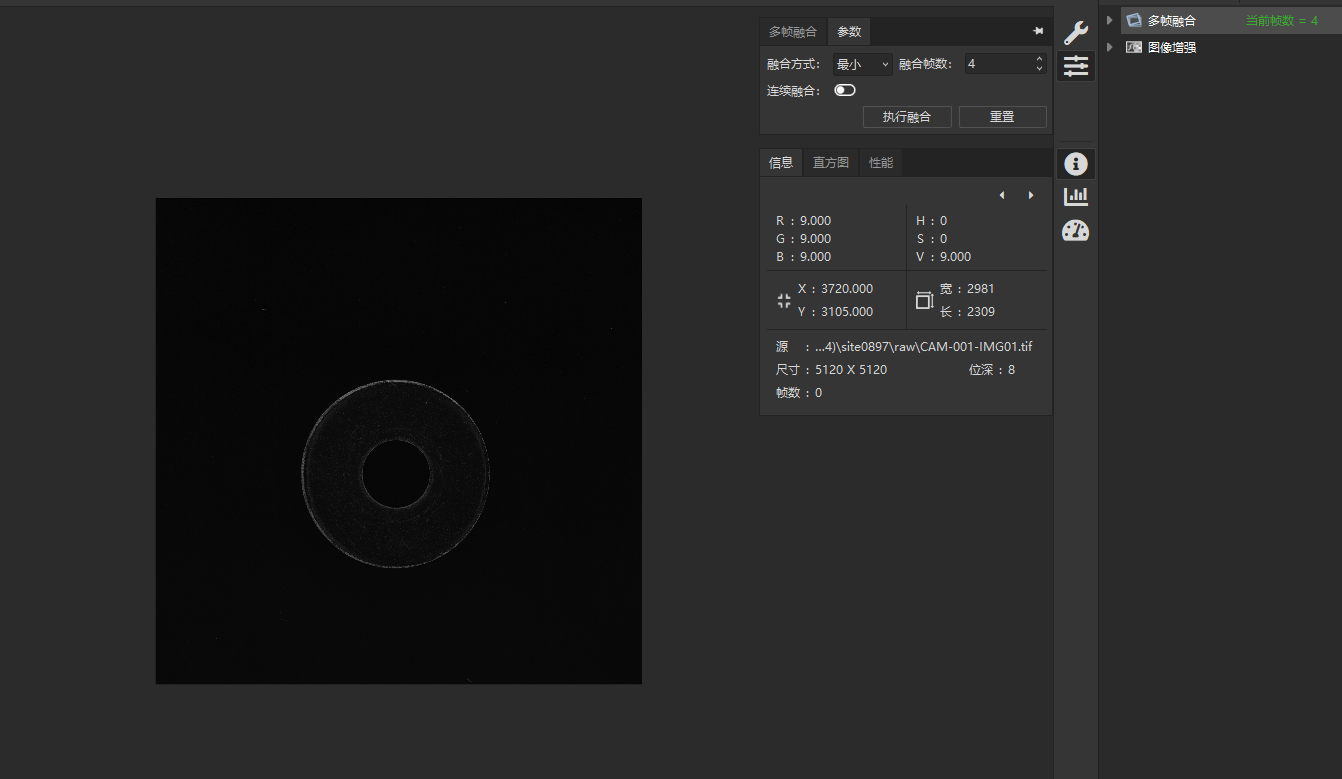Click the 融合帧数 input field
Screen dimensions: 1342x779
pyautogui.click(x=998, y=64)
